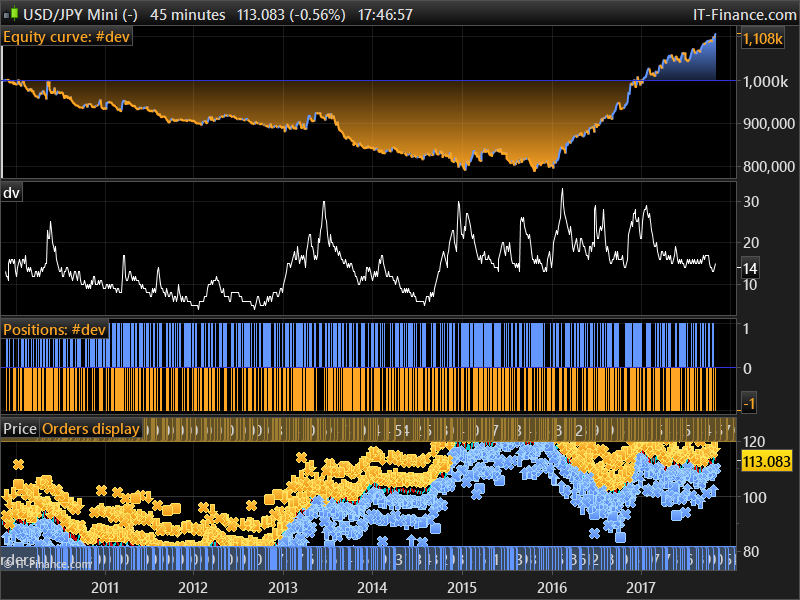Click the dv indicator label

(x=12, y=192)
